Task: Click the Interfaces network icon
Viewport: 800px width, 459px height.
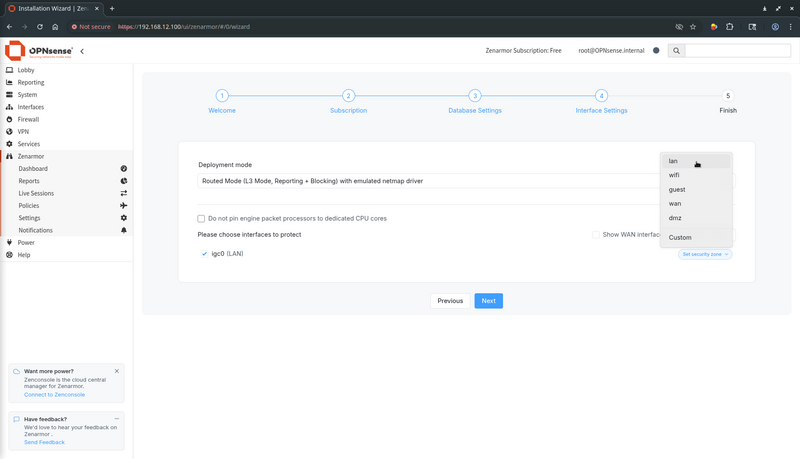Action: tap(9, 107)
